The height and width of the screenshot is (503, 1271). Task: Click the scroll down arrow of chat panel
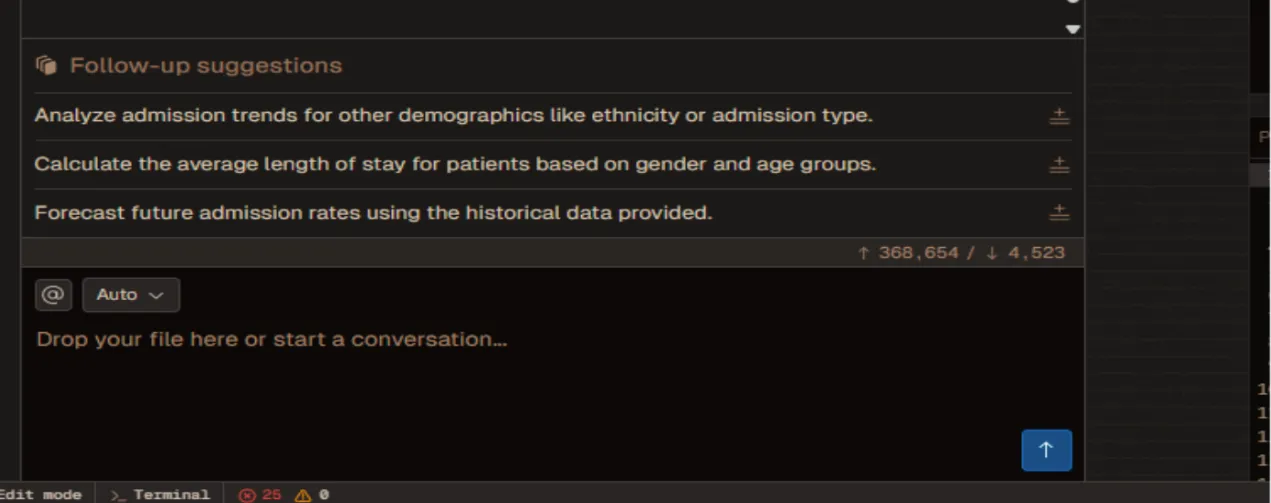coord(1073,29)
